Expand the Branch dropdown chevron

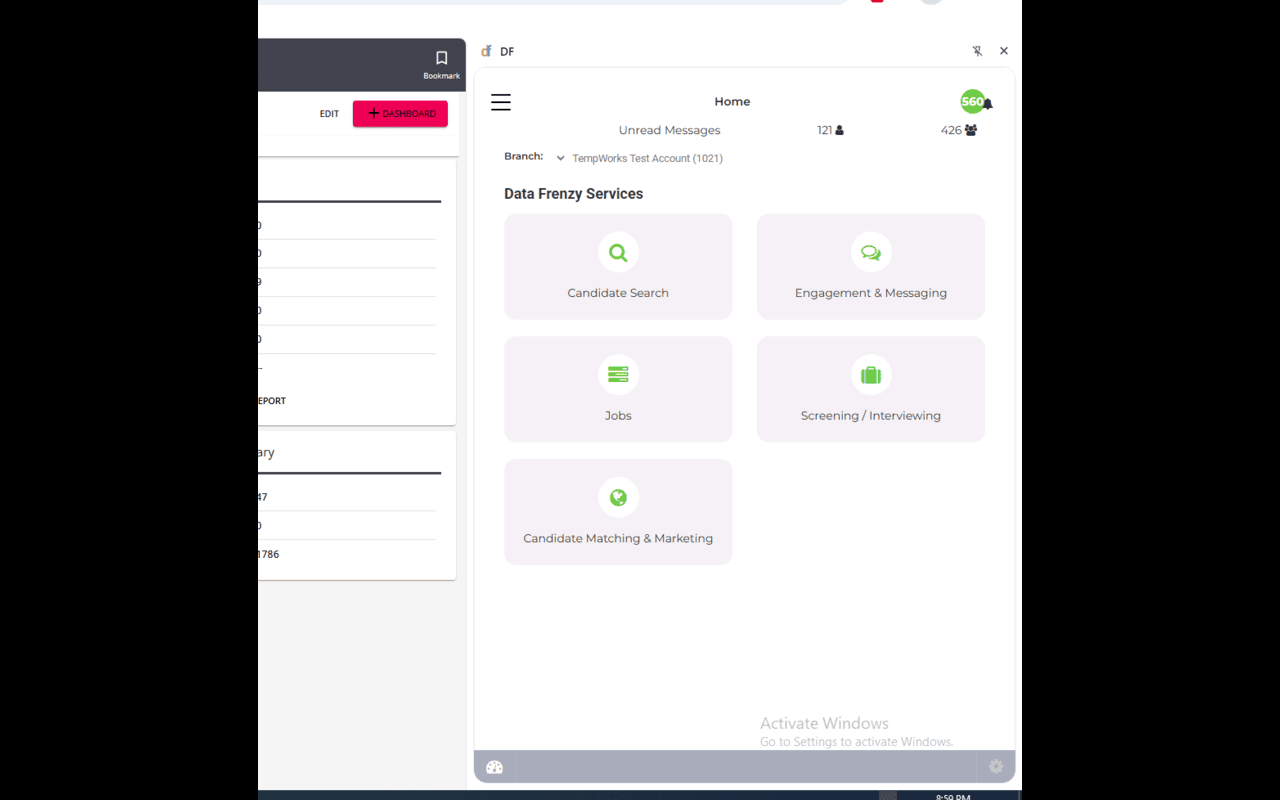coord(560,158)
